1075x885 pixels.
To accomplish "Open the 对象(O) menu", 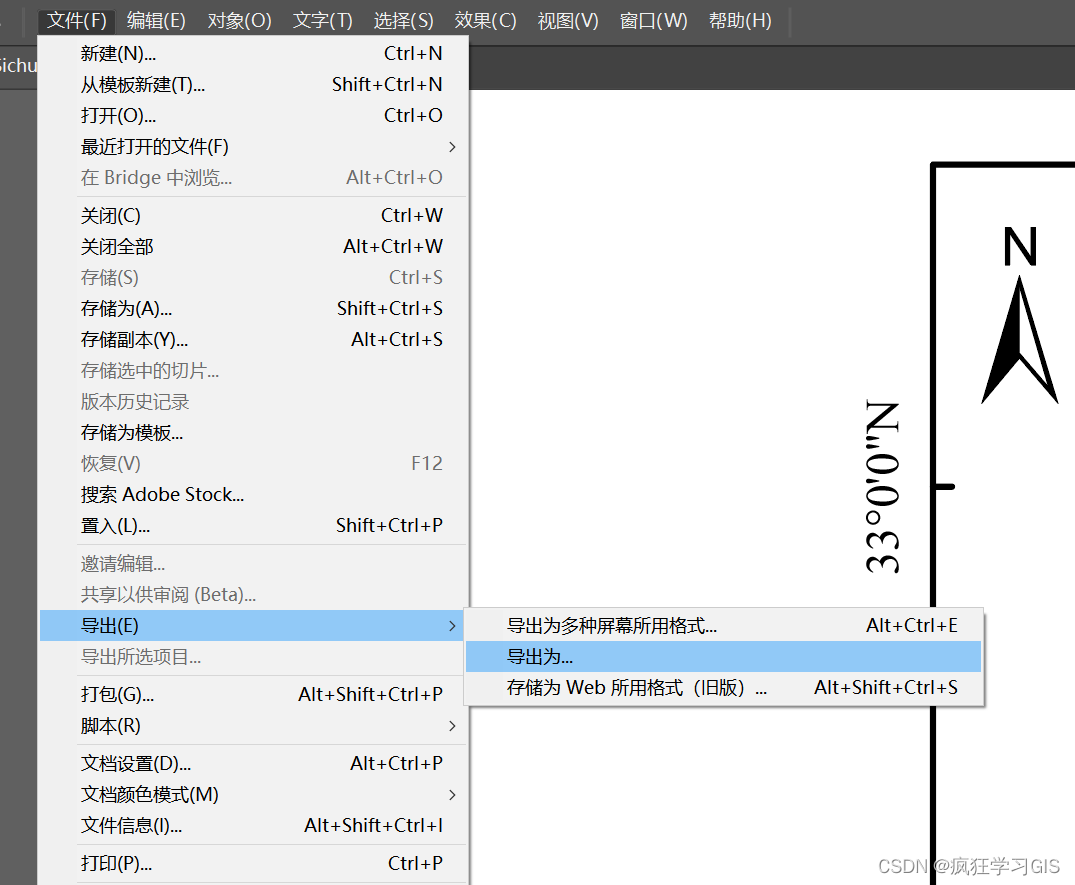I will (239, 21).
